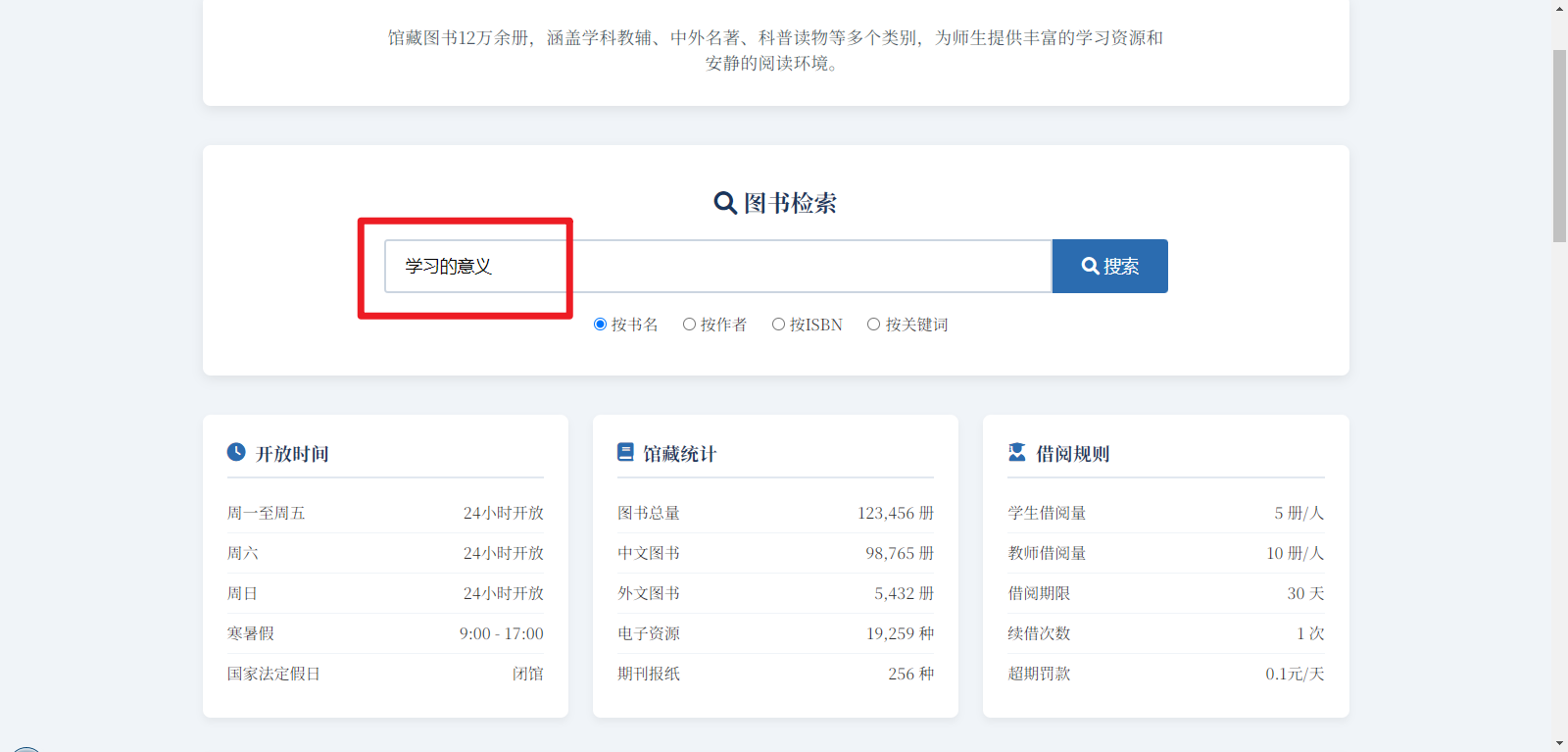Click the 超期罚款 rule row
Viewport: 1568px width, 752px height.
coord(1165,674)
